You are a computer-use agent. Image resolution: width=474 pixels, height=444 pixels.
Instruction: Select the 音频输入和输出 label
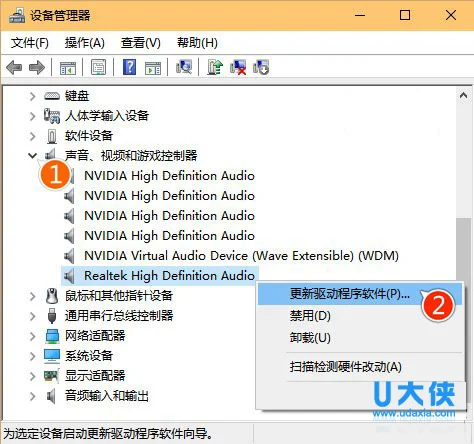tap(107, 396)
